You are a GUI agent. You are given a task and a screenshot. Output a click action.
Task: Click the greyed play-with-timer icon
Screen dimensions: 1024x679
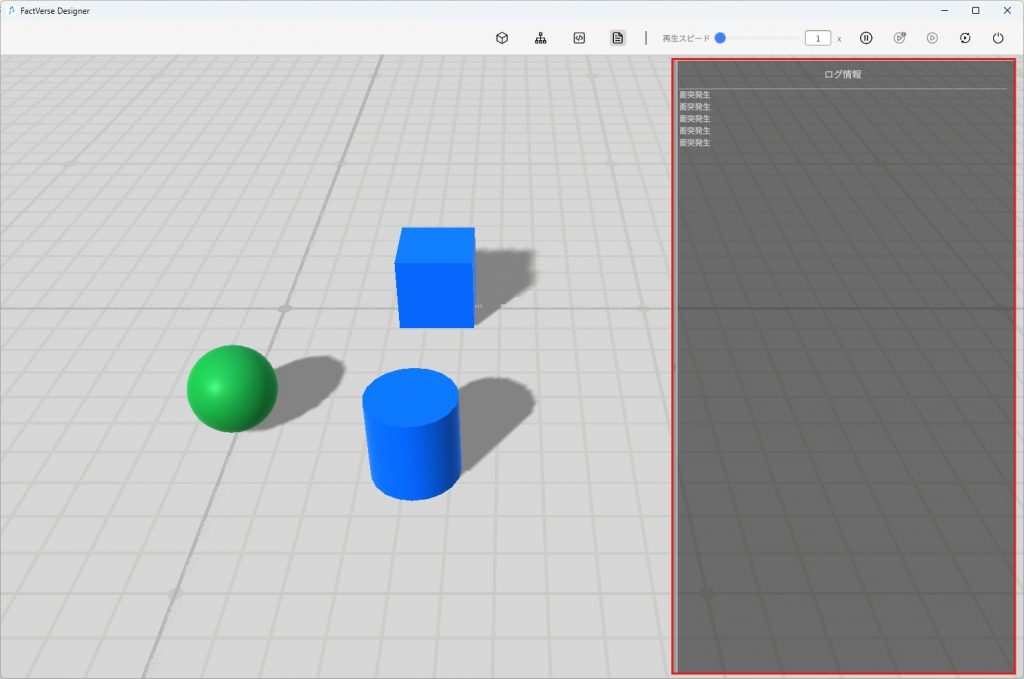coord(900,38)
